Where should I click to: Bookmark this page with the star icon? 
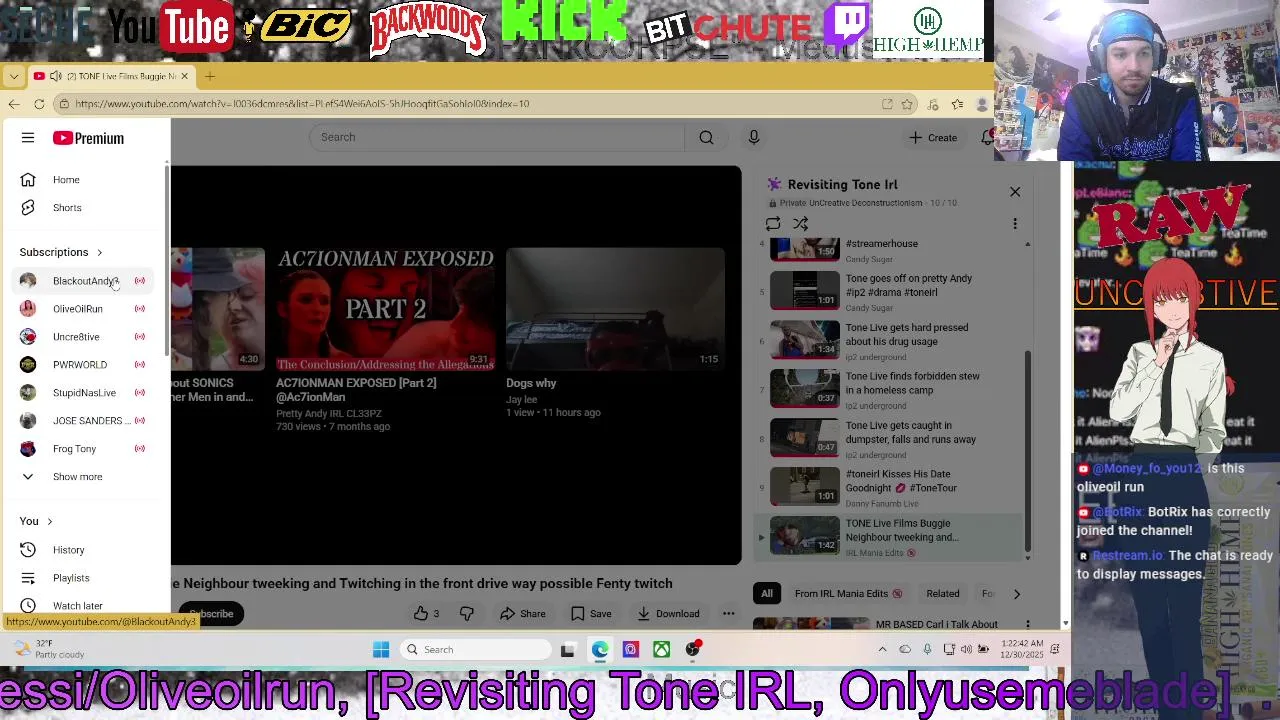tap(907, 104)
